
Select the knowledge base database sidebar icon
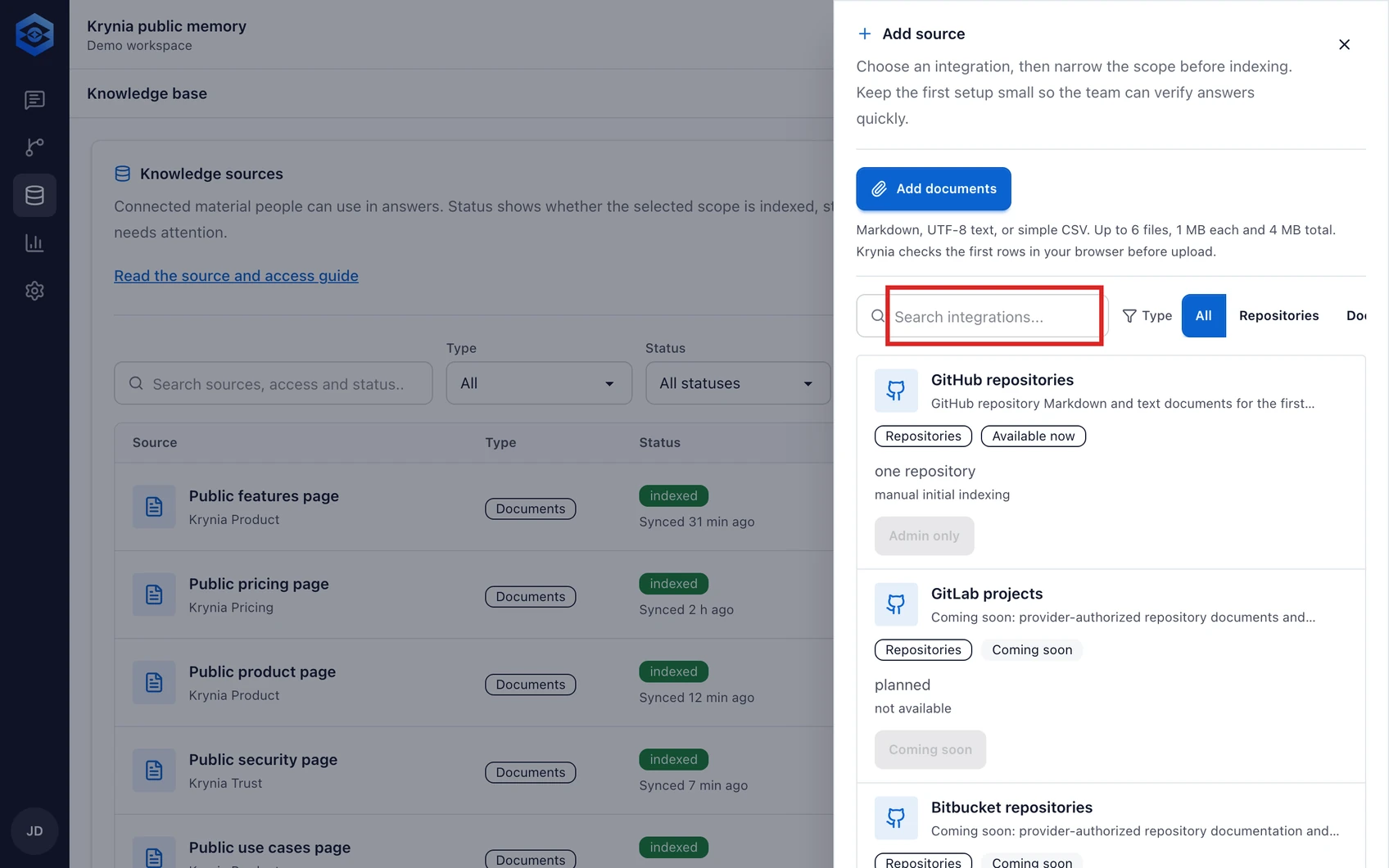[34, 195]
